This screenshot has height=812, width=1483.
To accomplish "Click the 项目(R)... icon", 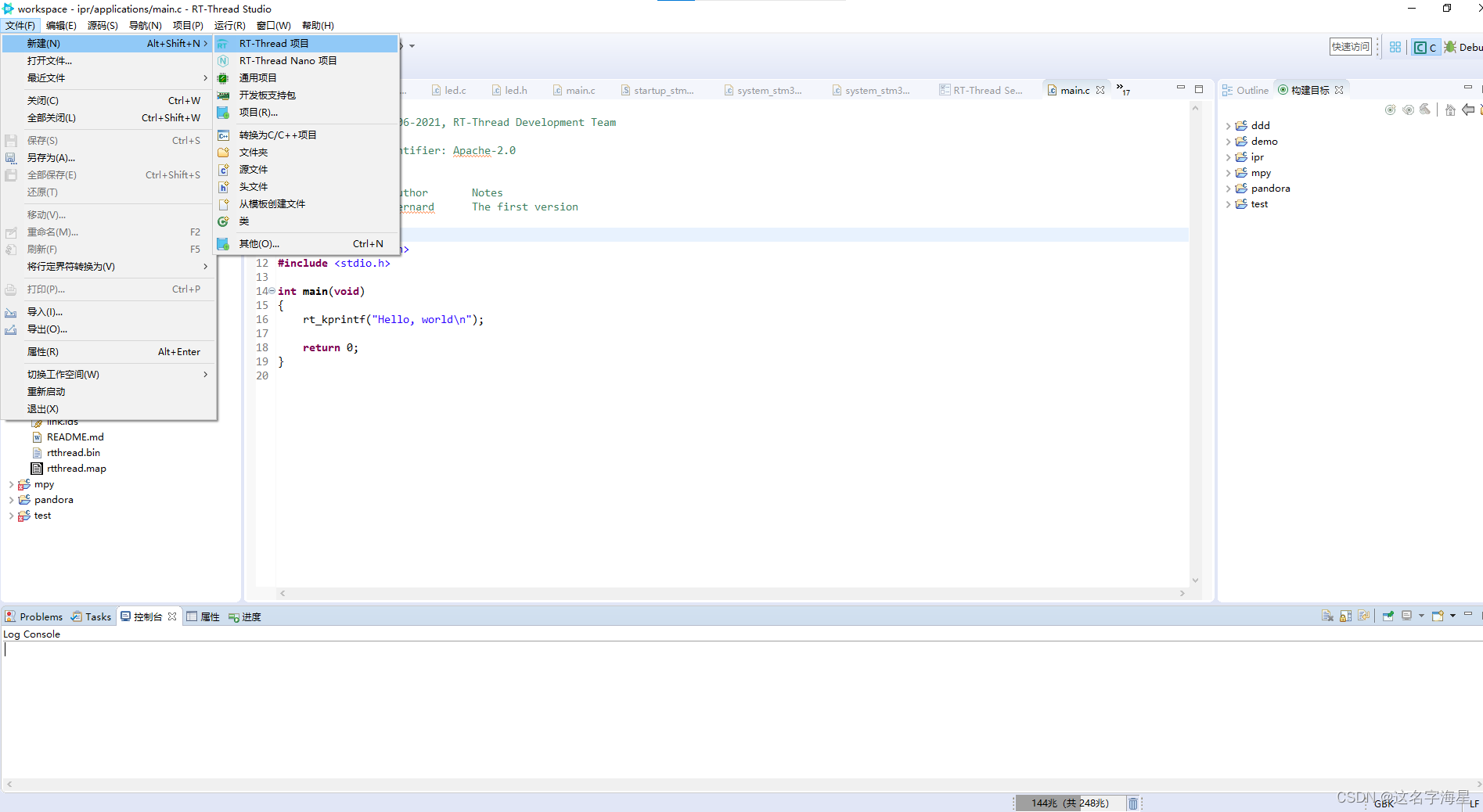I will (x=223, y=113).
